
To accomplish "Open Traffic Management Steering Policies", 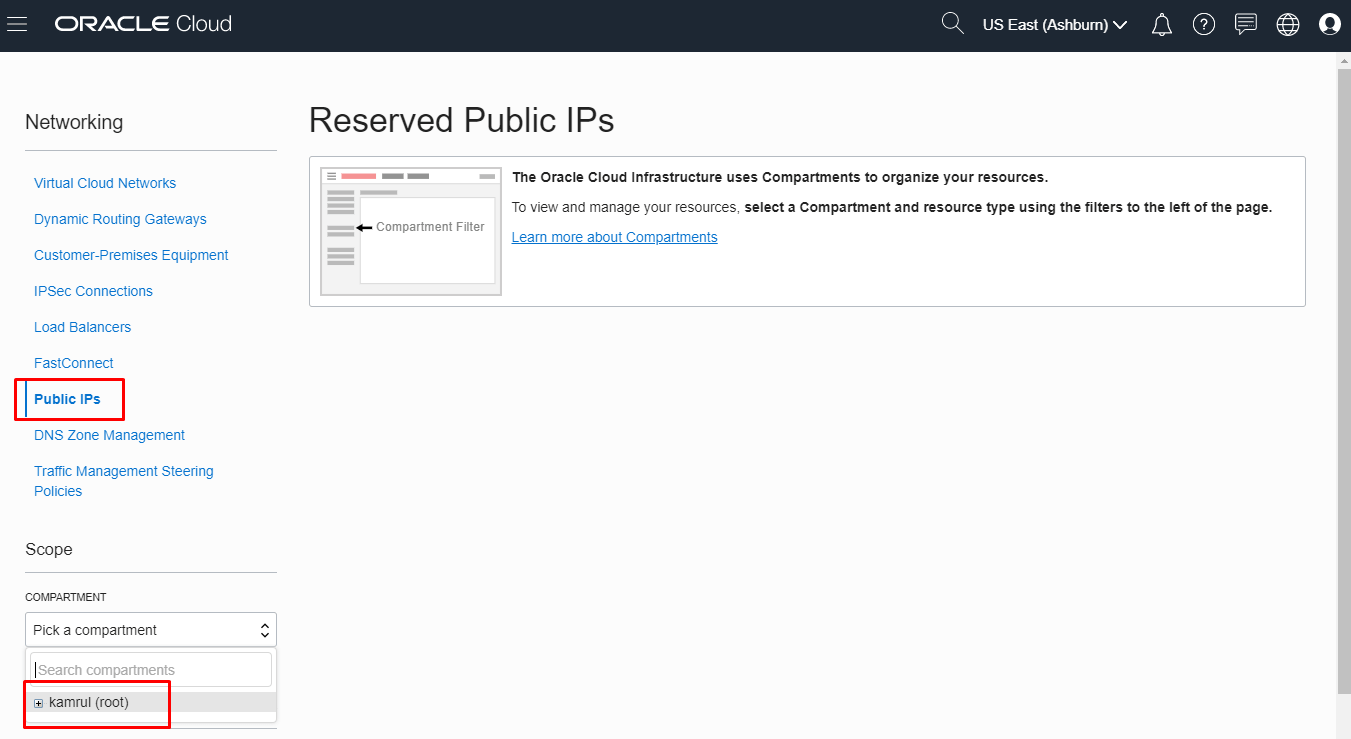I will click(124, 481).
